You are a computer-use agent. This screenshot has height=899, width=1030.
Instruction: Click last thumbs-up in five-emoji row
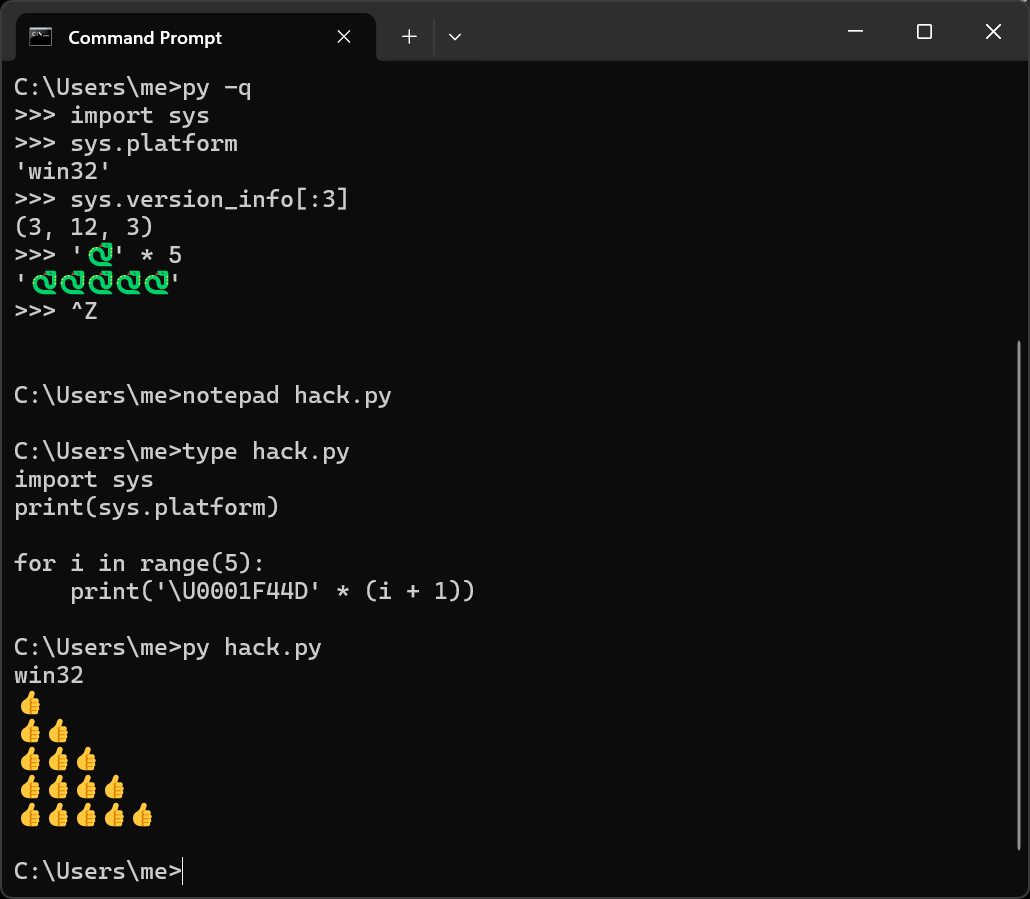[142, 816]
